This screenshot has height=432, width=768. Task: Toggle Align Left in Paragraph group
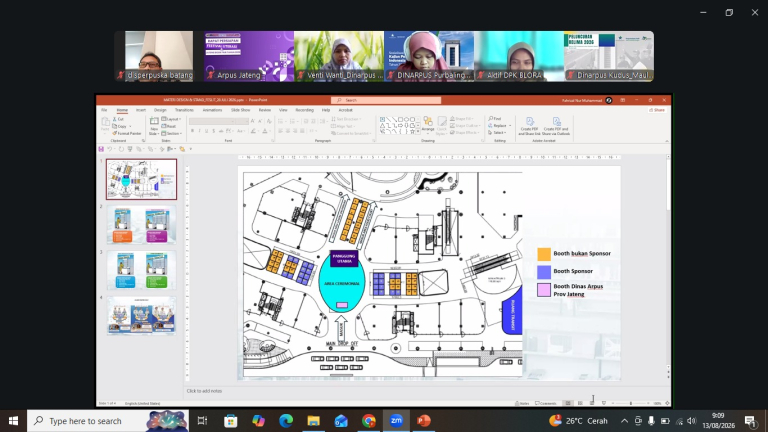[281, 131]
